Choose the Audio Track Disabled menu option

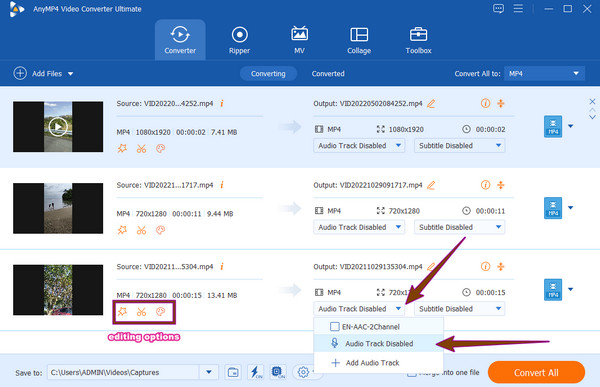378,343
